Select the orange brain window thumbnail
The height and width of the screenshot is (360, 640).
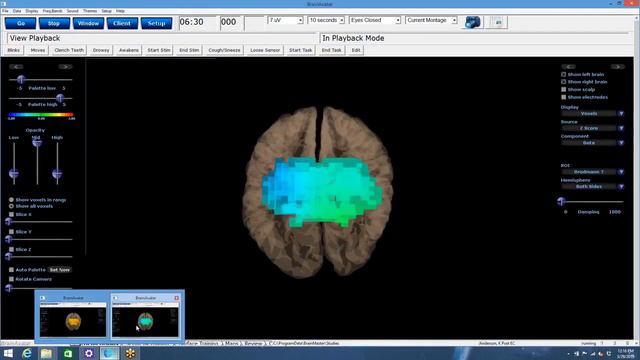[x=73, y=320]
